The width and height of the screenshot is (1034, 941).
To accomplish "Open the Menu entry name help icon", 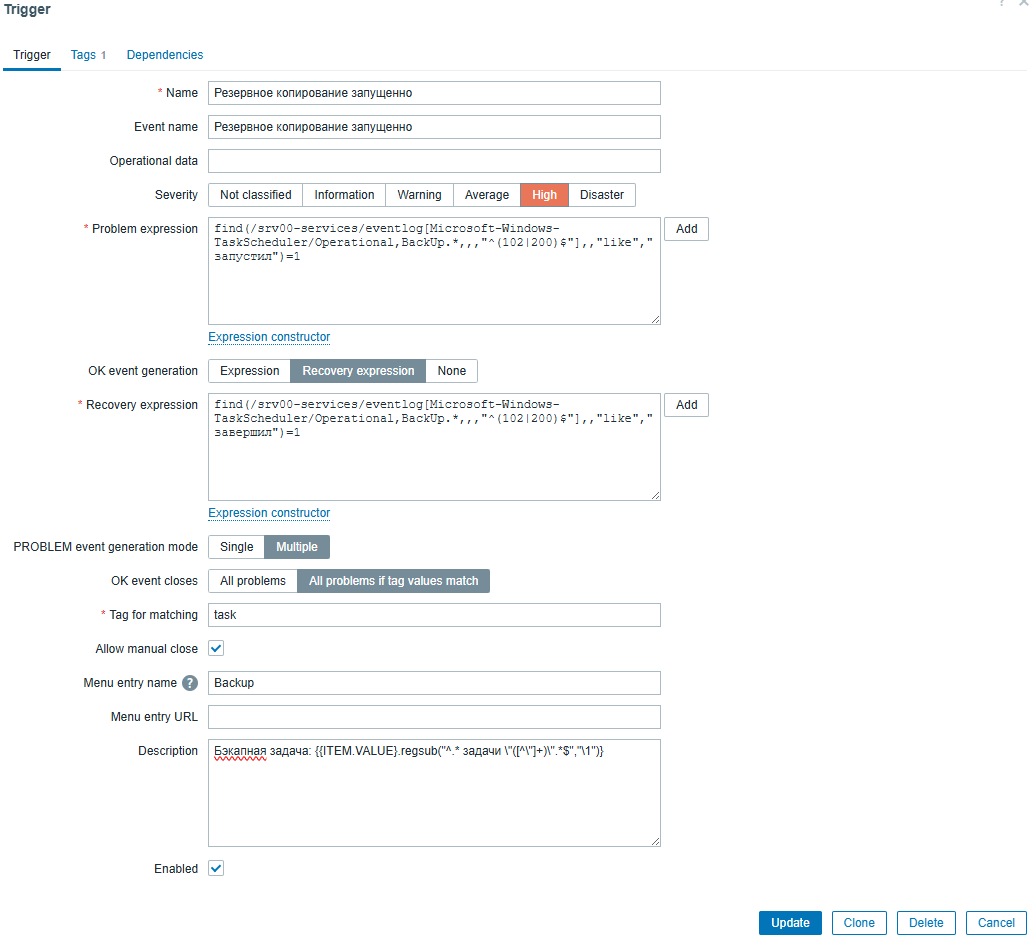I will 190,683.
